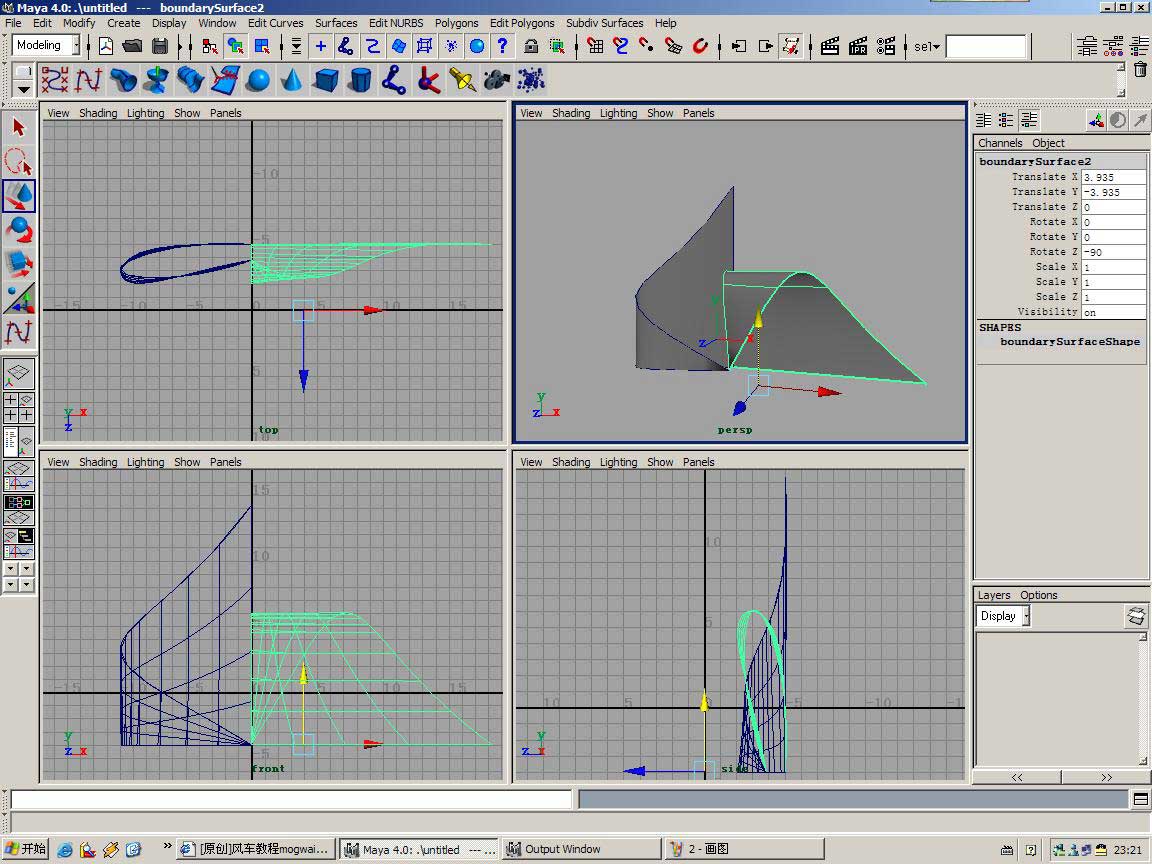The image size is (1152, 864).
Task: Open Shading menu in persp viewport
Action: tap(570, 113)
